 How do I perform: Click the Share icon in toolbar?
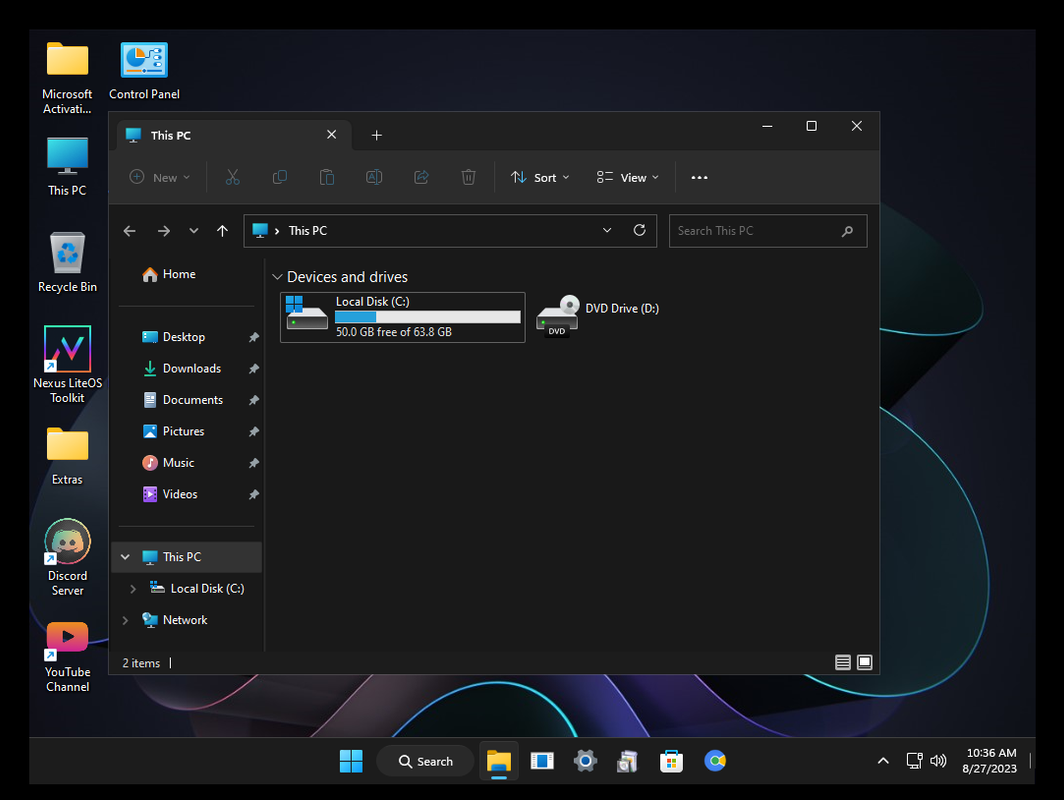(421, 177)
